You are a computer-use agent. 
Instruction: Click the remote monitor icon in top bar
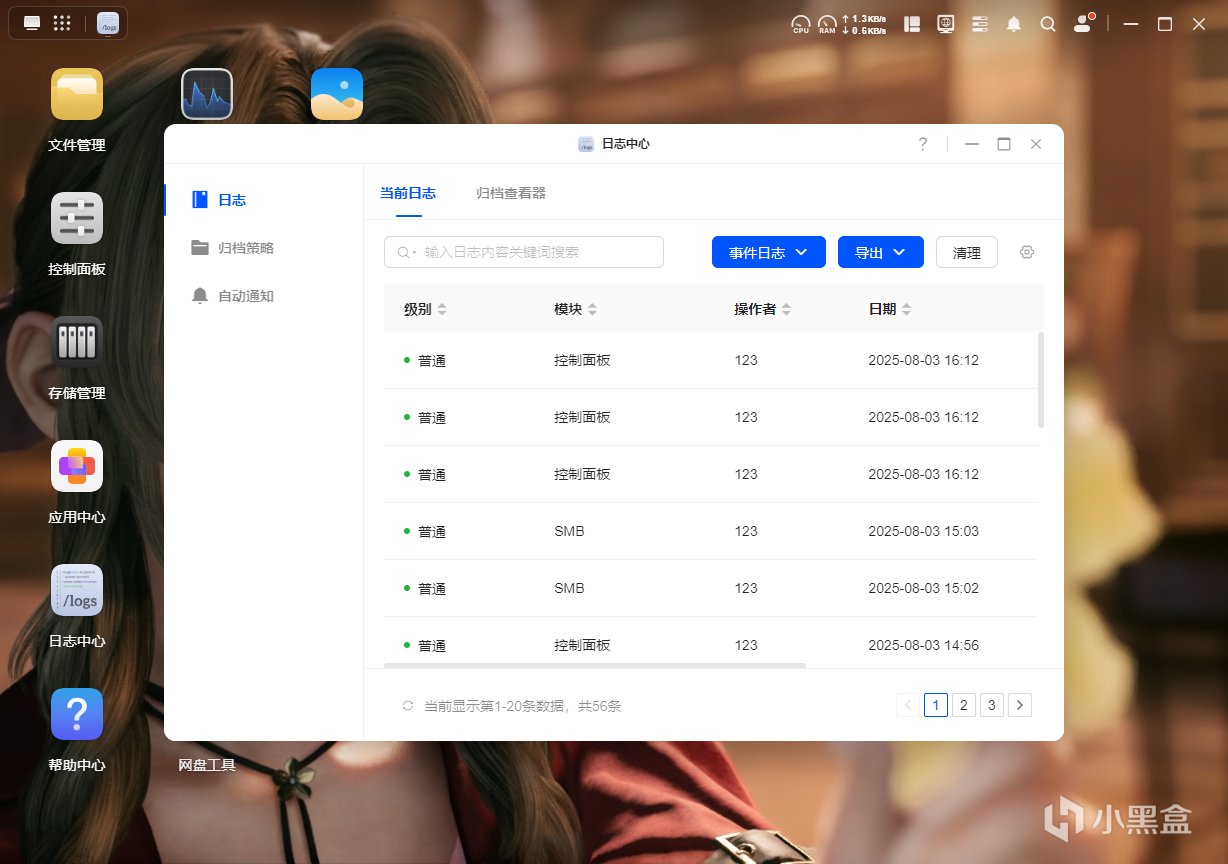(946, 24)
